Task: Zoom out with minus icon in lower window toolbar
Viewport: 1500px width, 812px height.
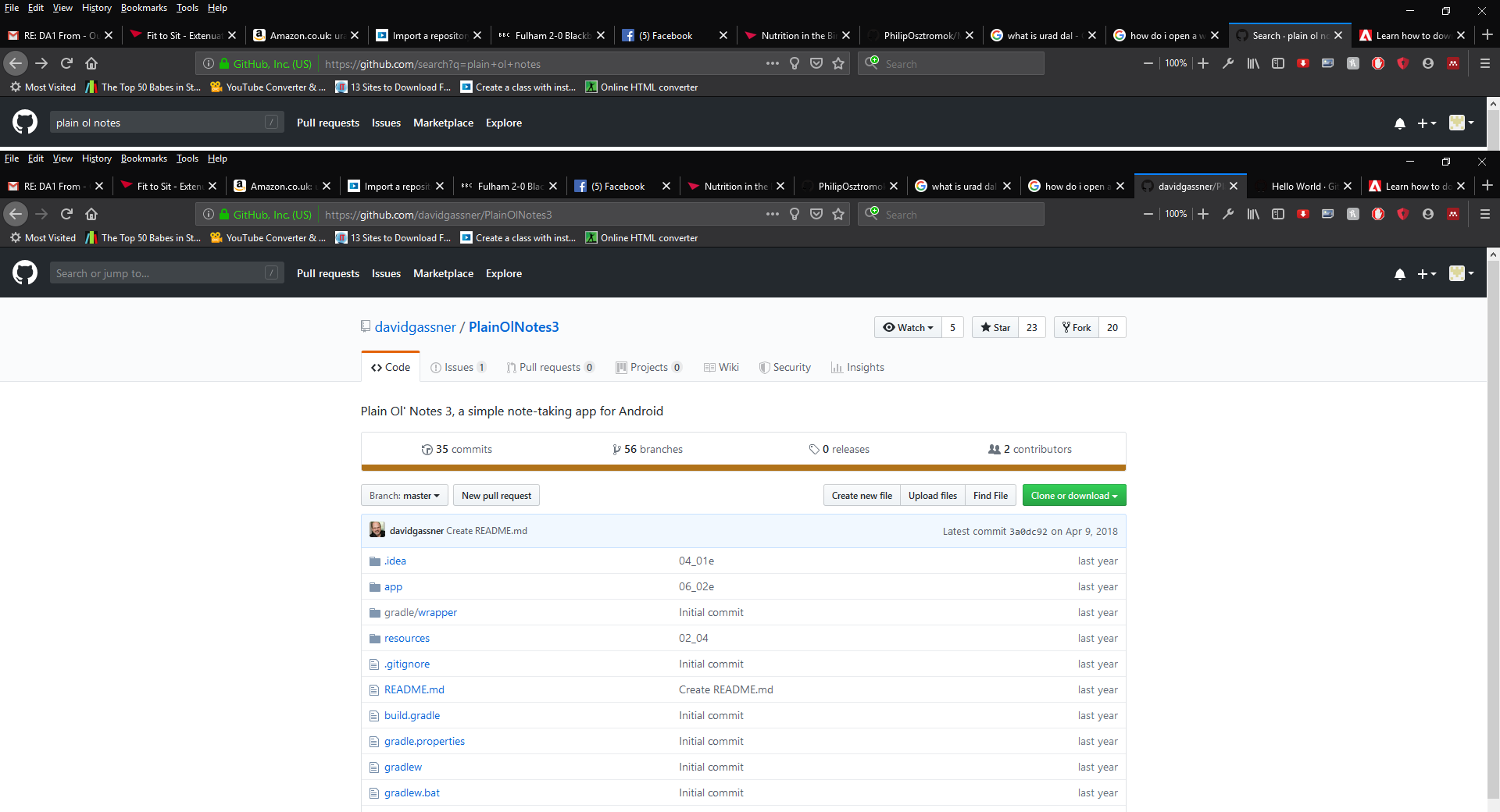Action: (x=1148, y=214)
